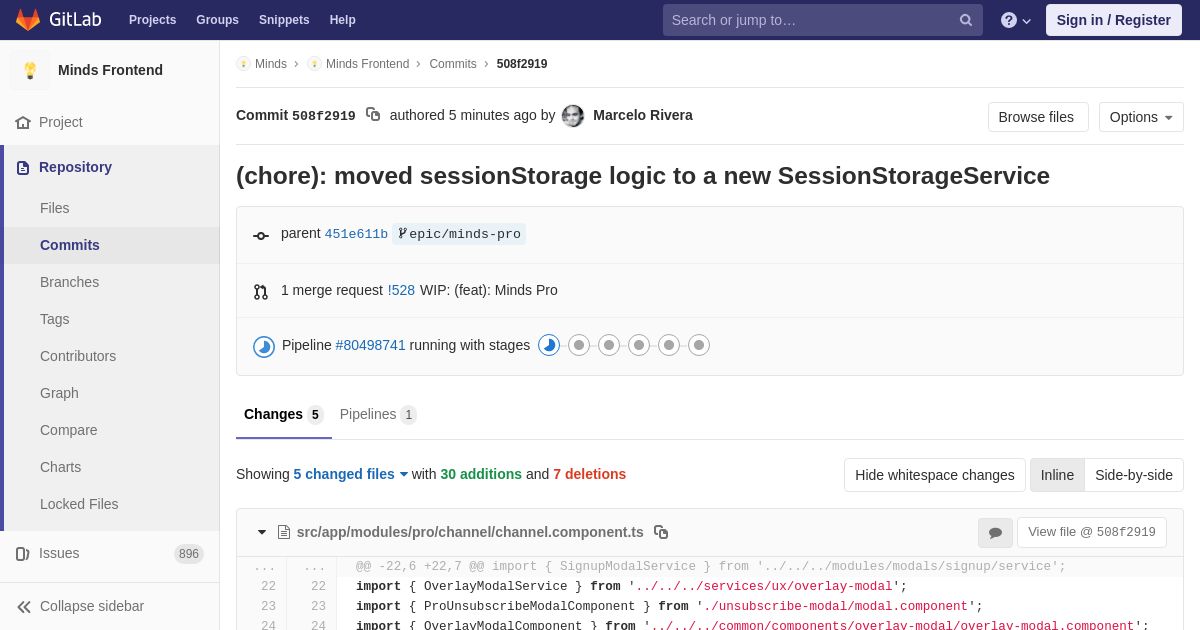Open Help in the navbar
This screenshot has width=1200, height=630.
pyautogui.click(x=343, y=20)
